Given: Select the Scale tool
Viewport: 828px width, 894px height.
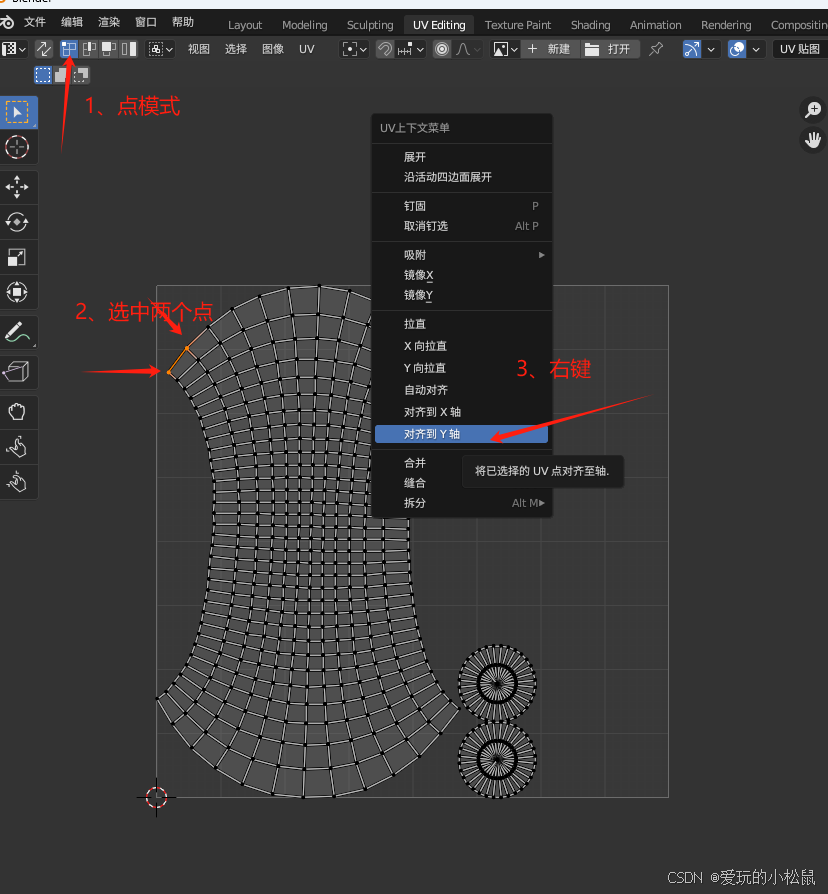Looking at the screenshot, I should coord(18,257).
